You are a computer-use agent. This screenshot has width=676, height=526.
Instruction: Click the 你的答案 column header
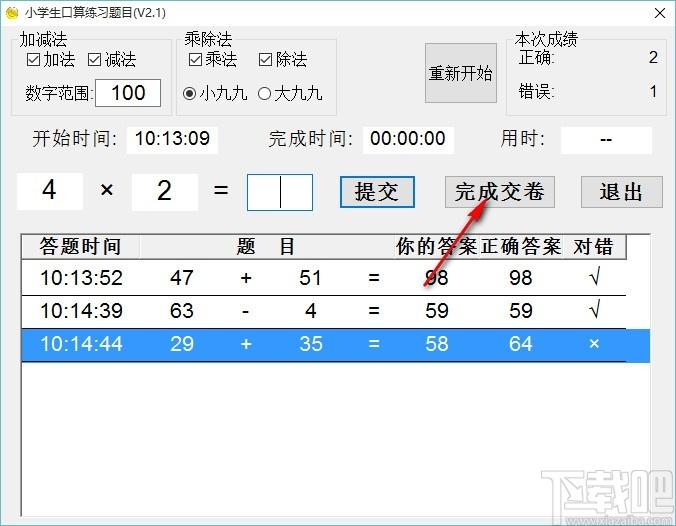437,247
